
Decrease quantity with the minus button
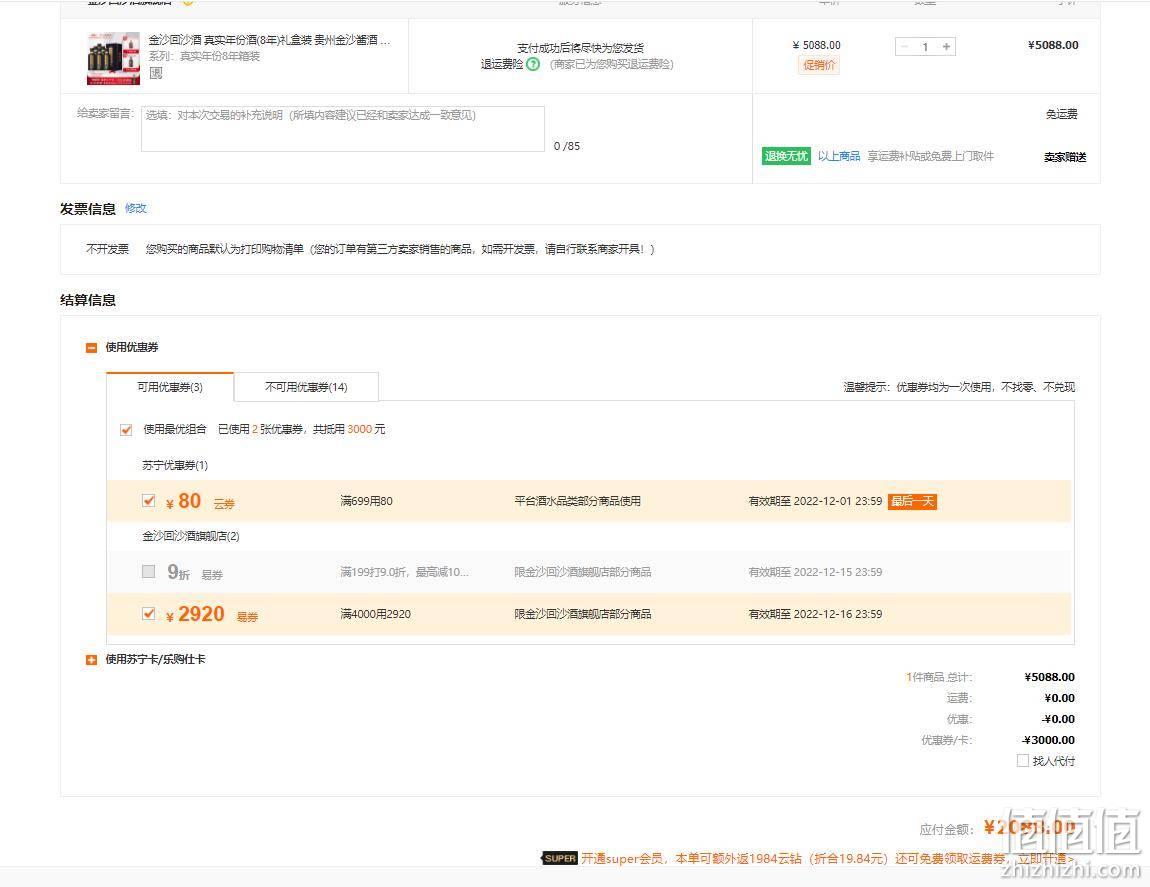(x=904, y=47)
